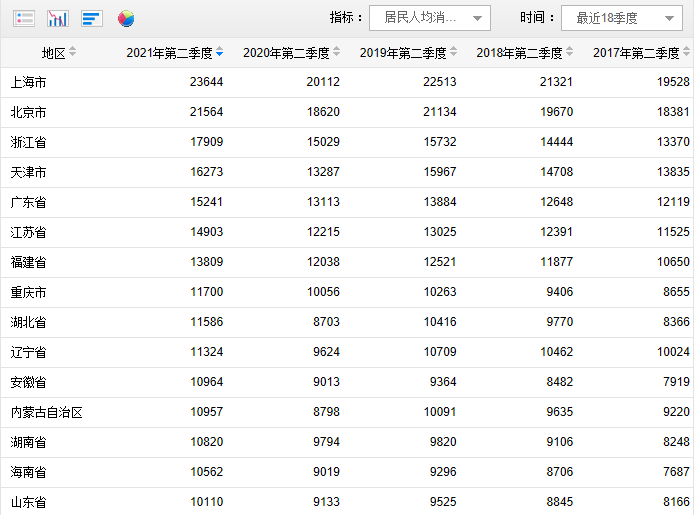Select the 江苏省 row label
Image resolution: width=694 pixels, height=515 pixels.
point(28,232)
